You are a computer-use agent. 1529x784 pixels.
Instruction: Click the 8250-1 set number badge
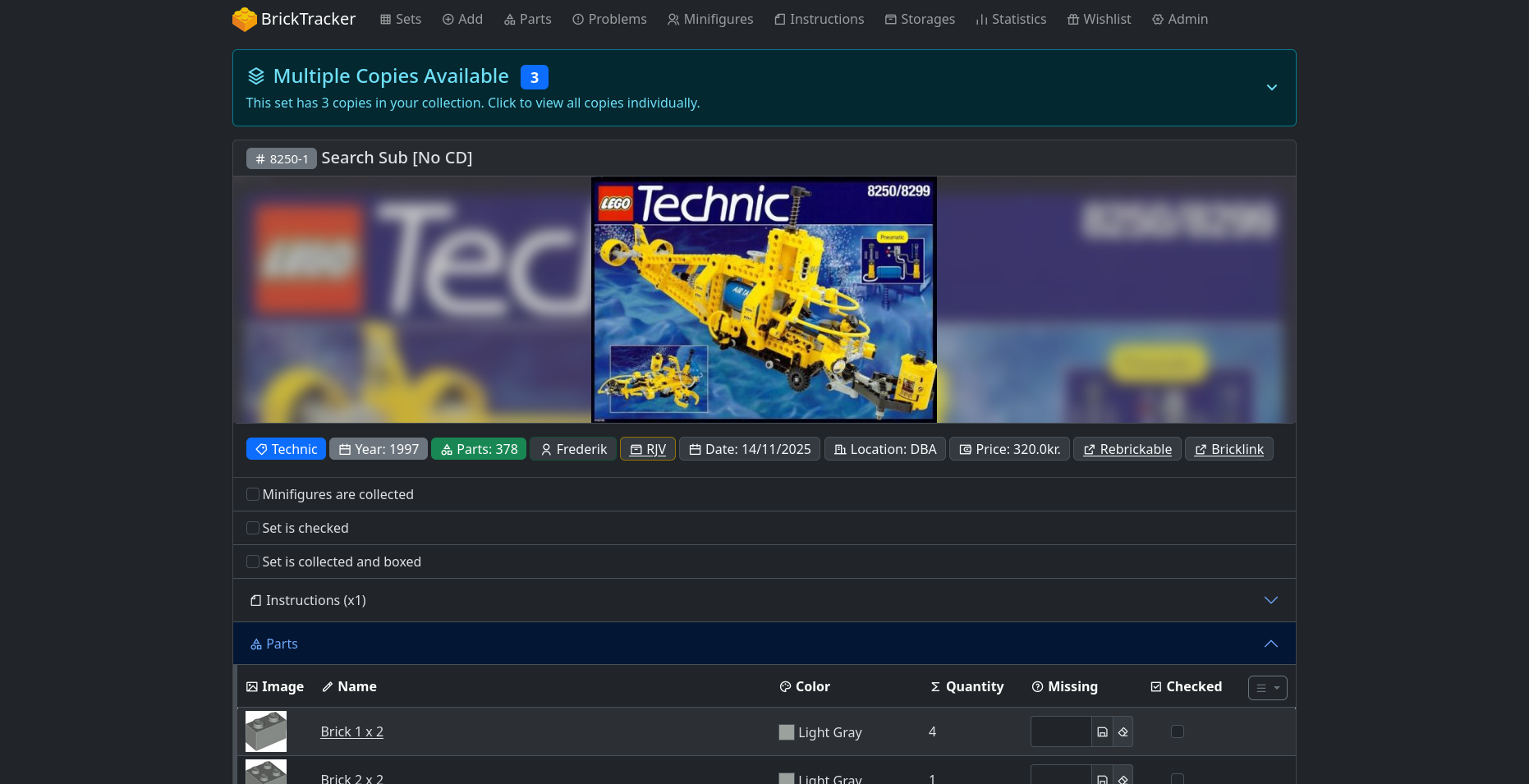[x=281, y=158]
